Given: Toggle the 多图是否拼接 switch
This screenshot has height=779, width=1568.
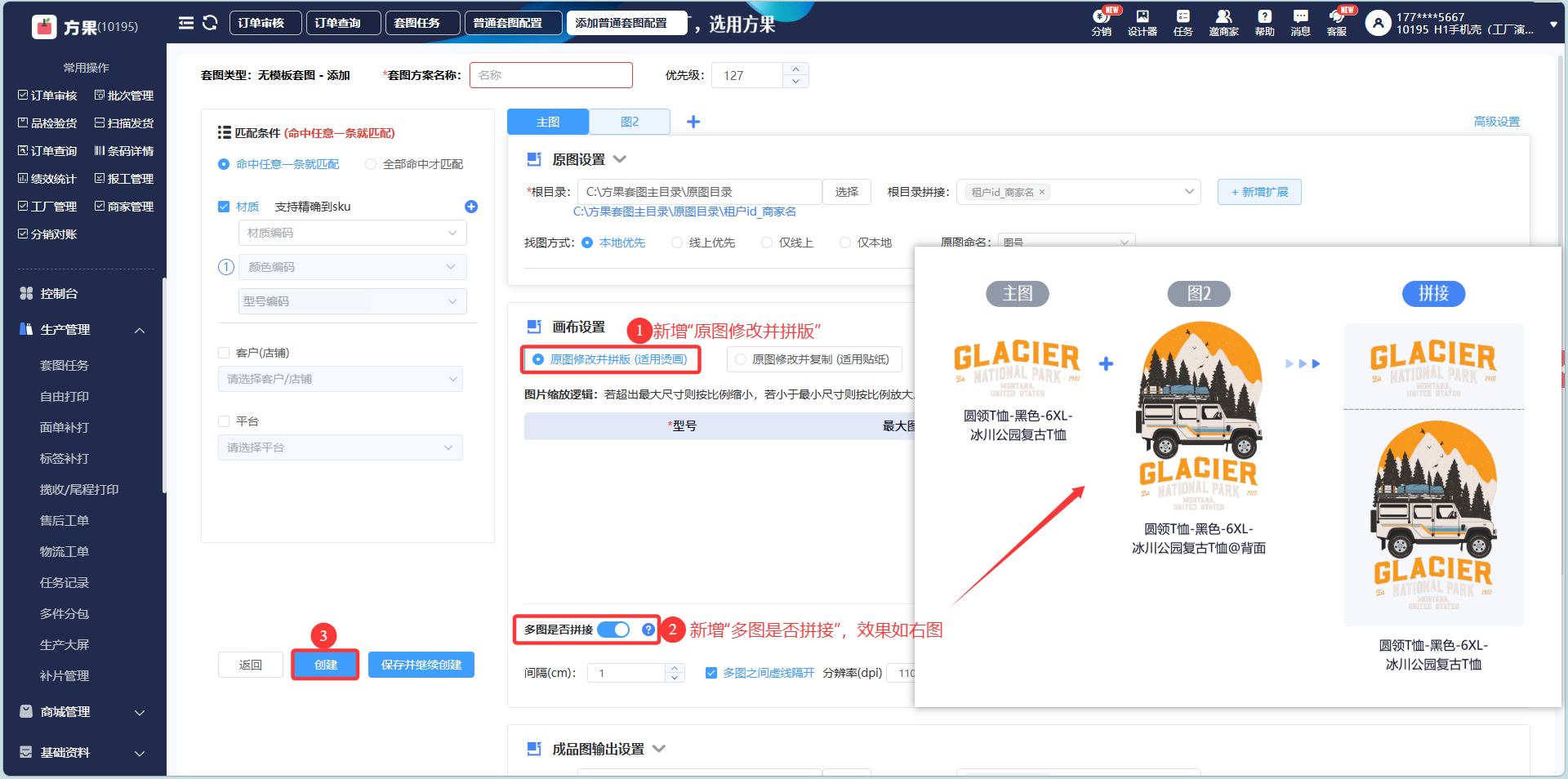Looking at the screenshot, I should (x=613, y=630).
